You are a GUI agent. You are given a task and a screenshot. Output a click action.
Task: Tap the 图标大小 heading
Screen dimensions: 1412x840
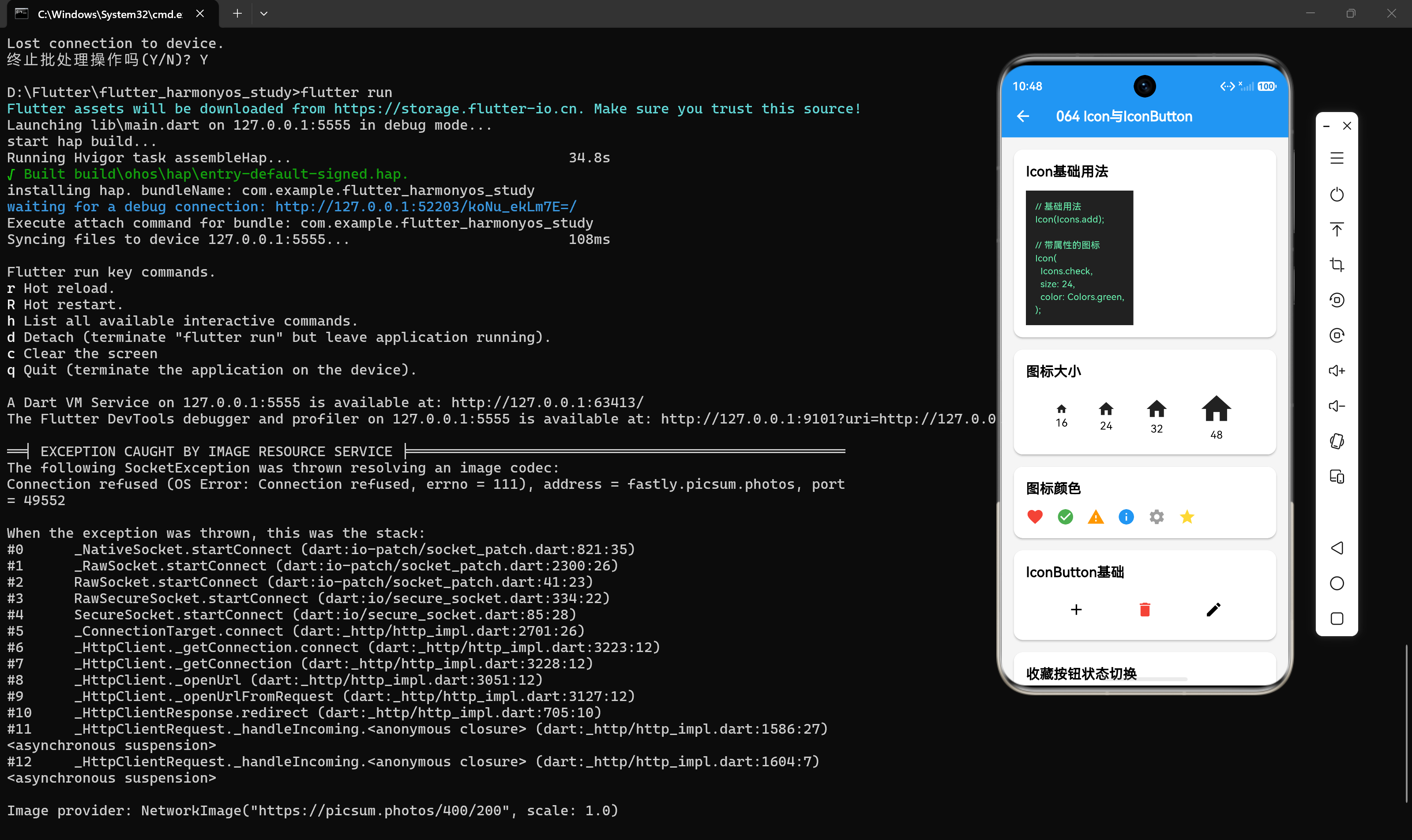click(x=1053, y=371)
